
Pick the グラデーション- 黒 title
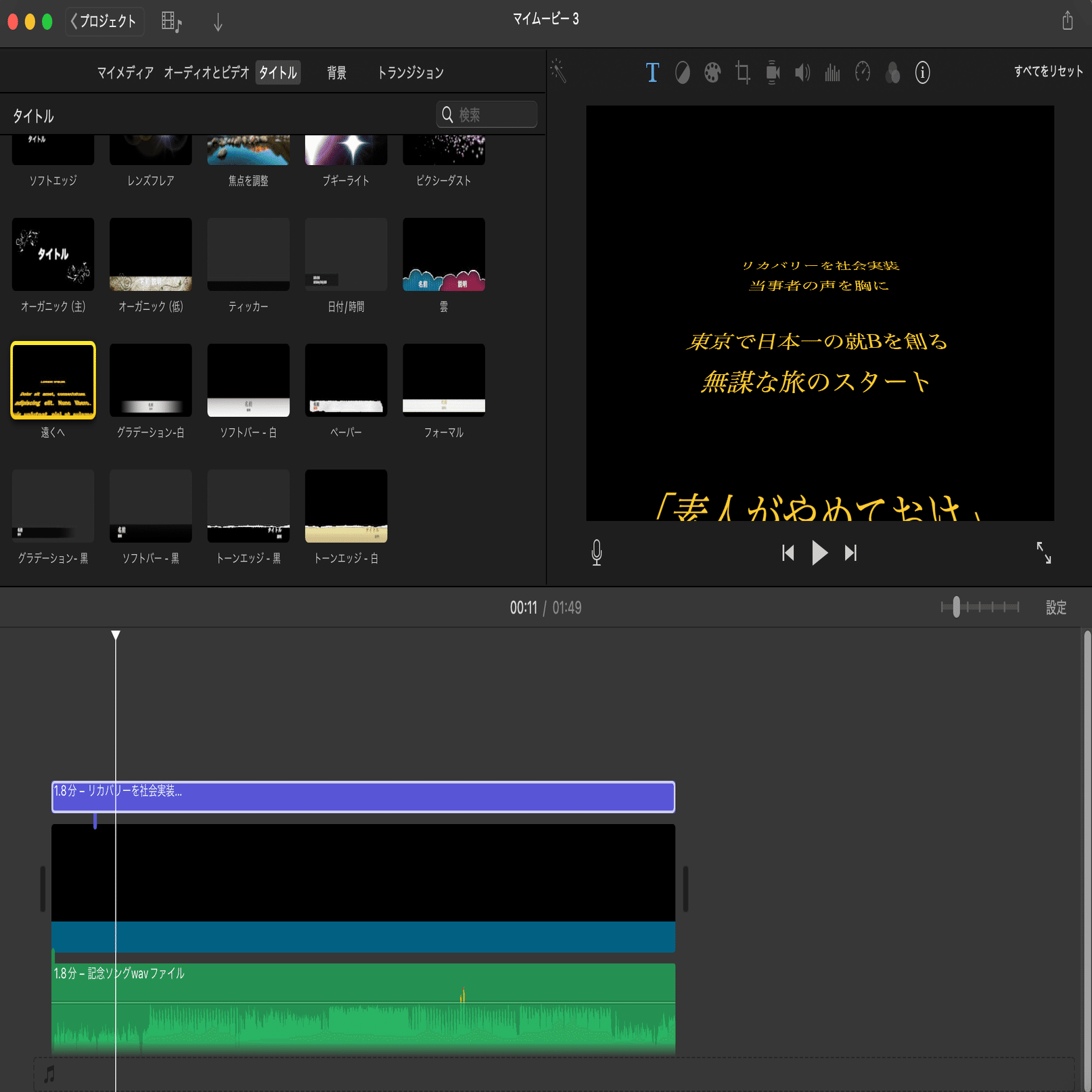(53, 506)
